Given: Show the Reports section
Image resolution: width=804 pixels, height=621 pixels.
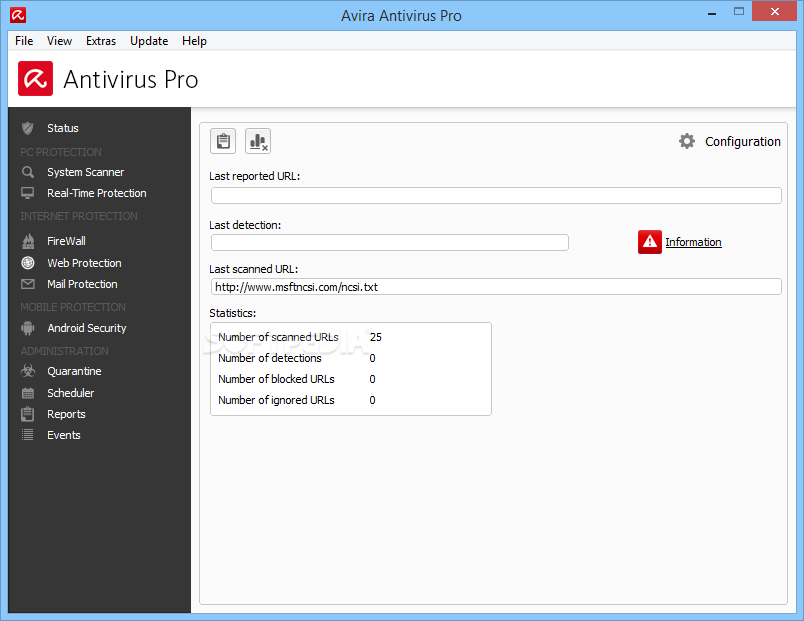Looking at the screenshot, I should (x=66, y=414).
